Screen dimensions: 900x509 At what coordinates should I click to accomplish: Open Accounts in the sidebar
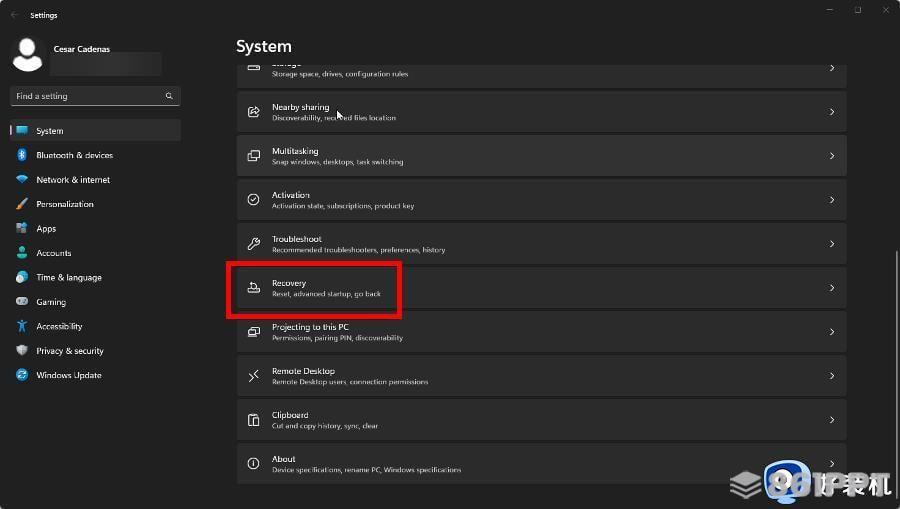point(95,252)
